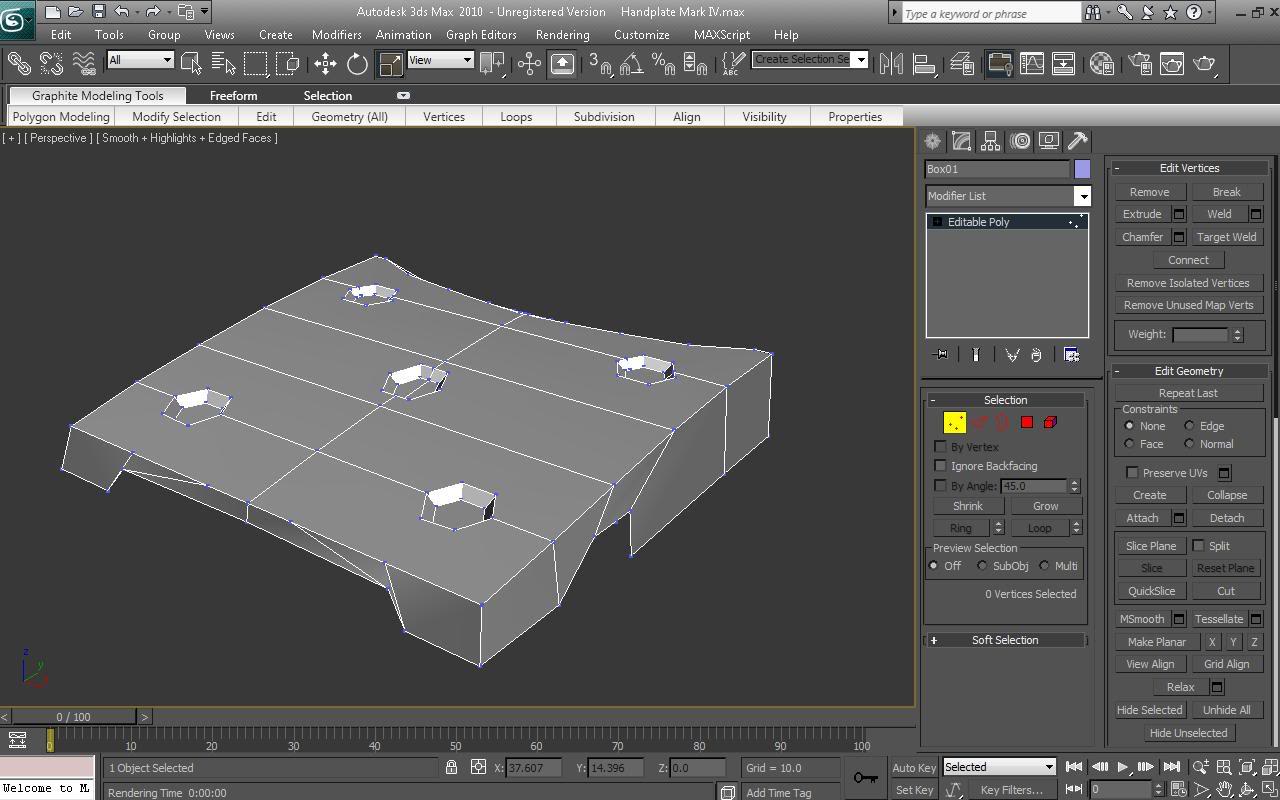The width and height of the screenshot is (1280, 800).
Task: Select Polygon sub-object level
Action: coord(1026,423)
